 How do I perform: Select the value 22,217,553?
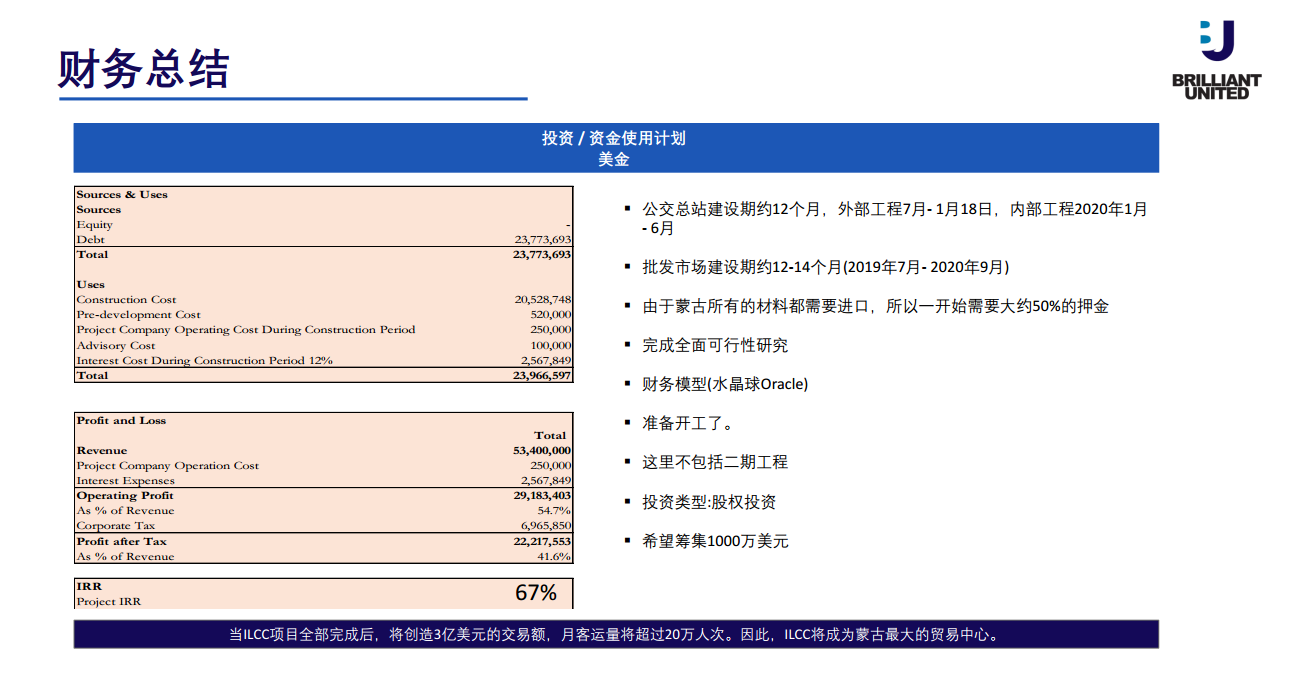[x=542, y=541]
